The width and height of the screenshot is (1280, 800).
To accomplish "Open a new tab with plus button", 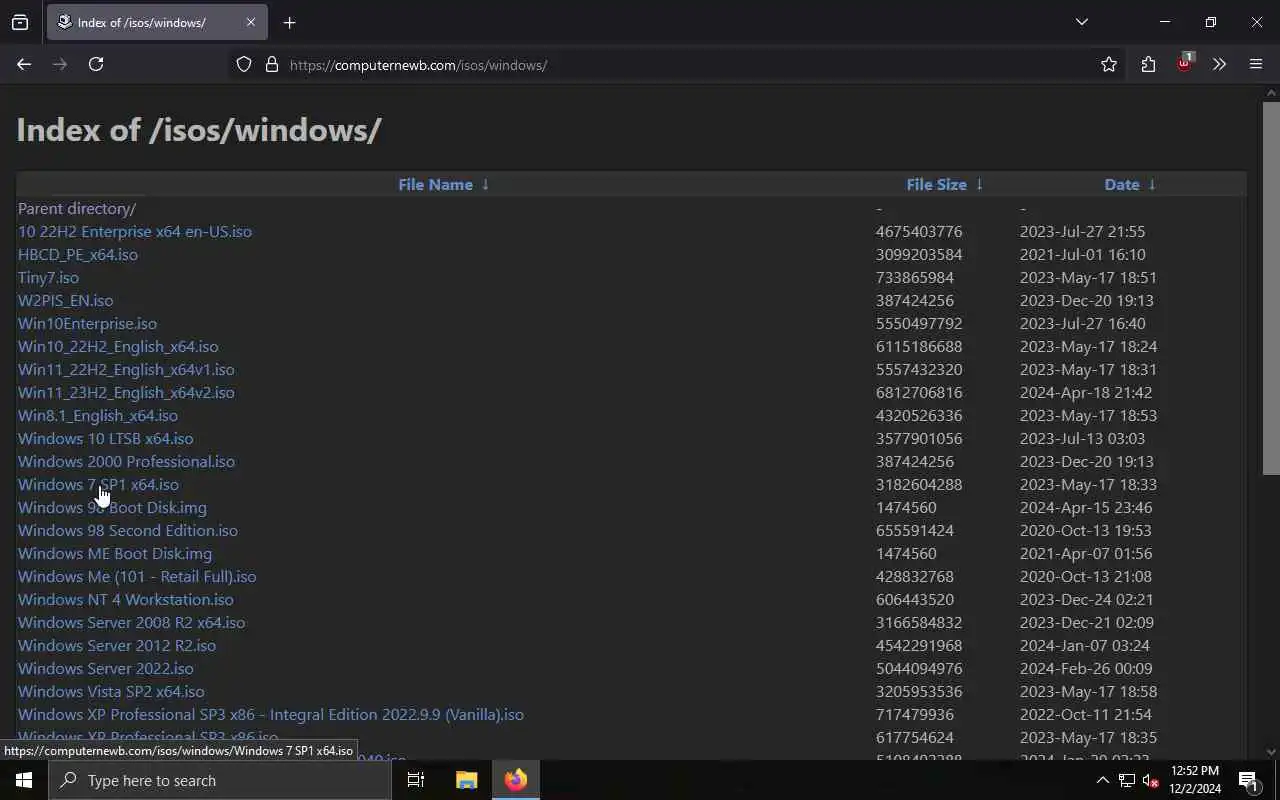I will [290, 23].
